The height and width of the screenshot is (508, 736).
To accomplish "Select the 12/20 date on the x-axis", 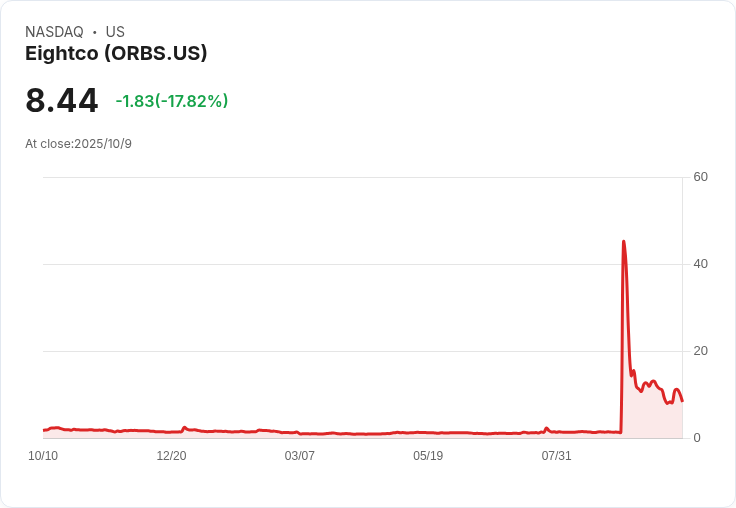I will click(x=171, y=456).
